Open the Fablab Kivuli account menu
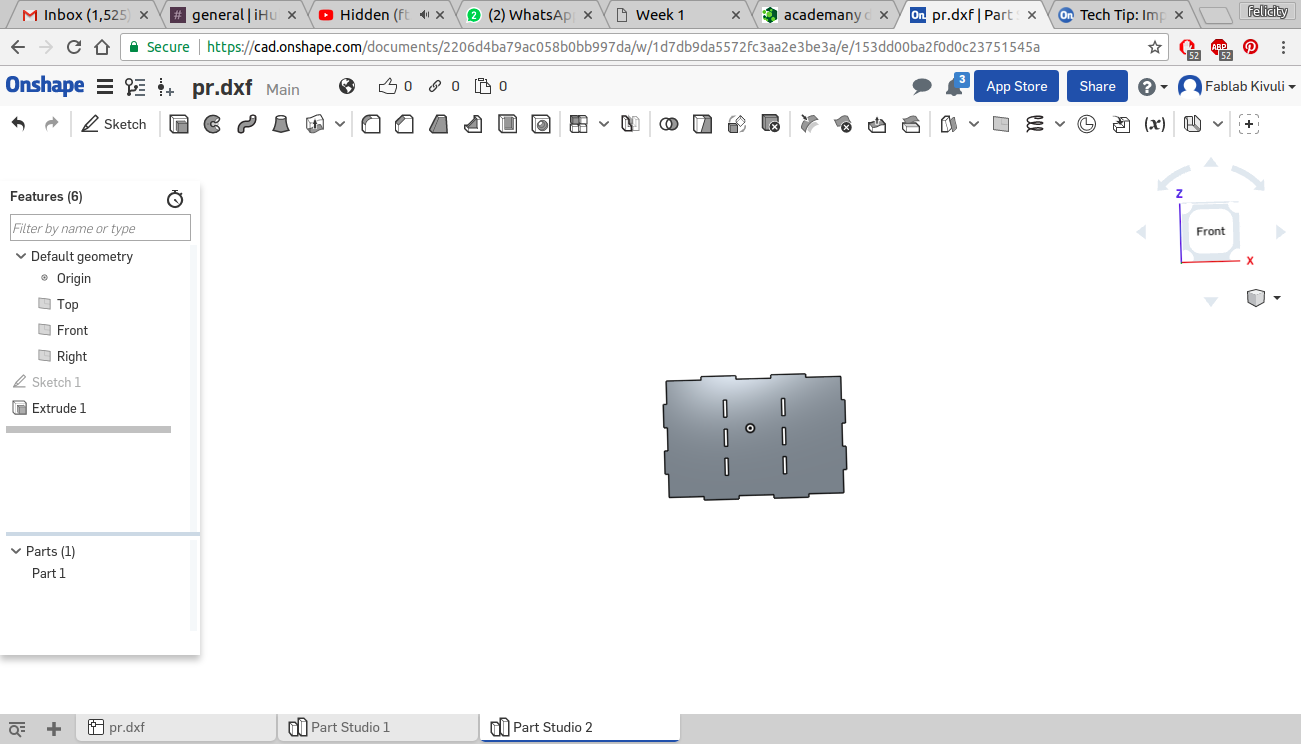The width and height of the screenshot is (1301, 744). (x=1237, y=87)
